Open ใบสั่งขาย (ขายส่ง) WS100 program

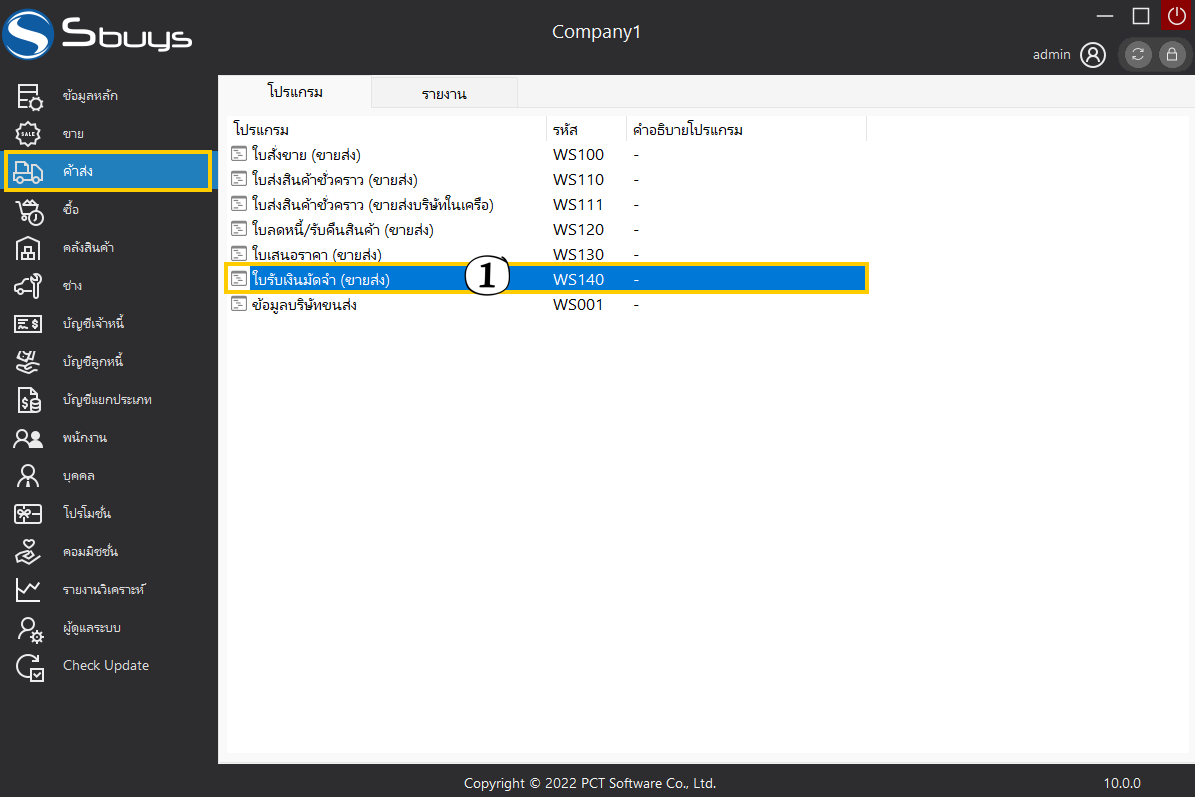point(306,155)
